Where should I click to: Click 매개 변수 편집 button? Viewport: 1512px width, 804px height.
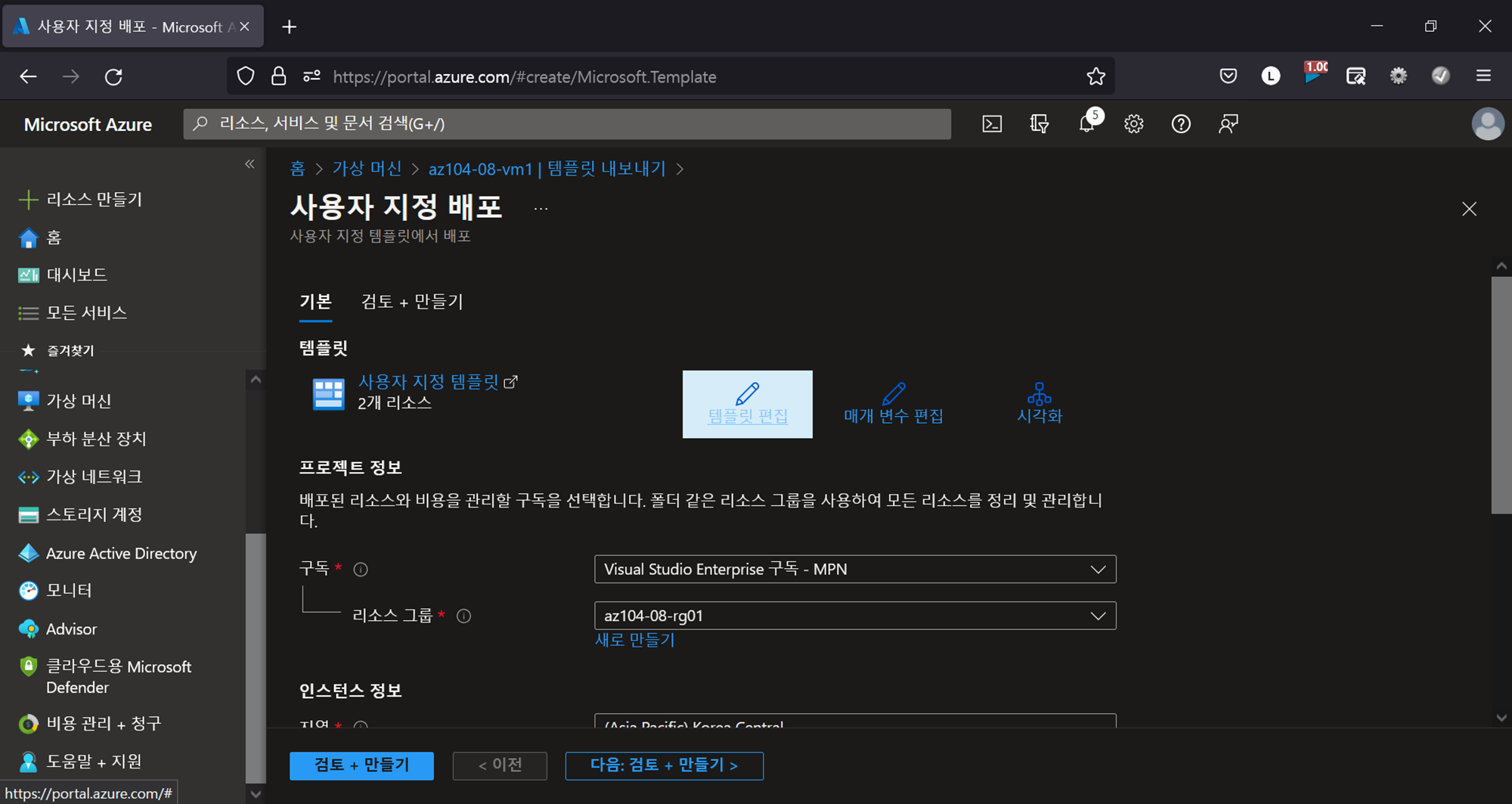[x=894, y=404]
